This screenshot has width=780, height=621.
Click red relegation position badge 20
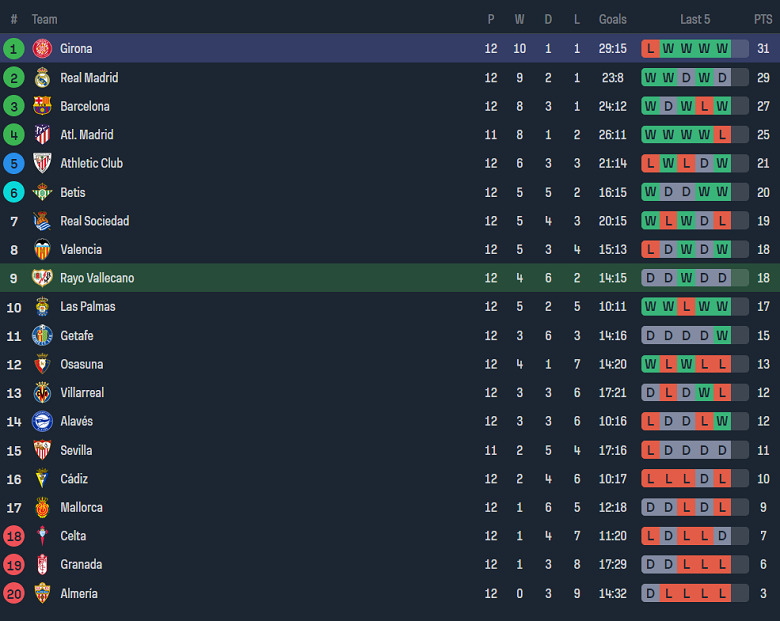pos(14,593)
